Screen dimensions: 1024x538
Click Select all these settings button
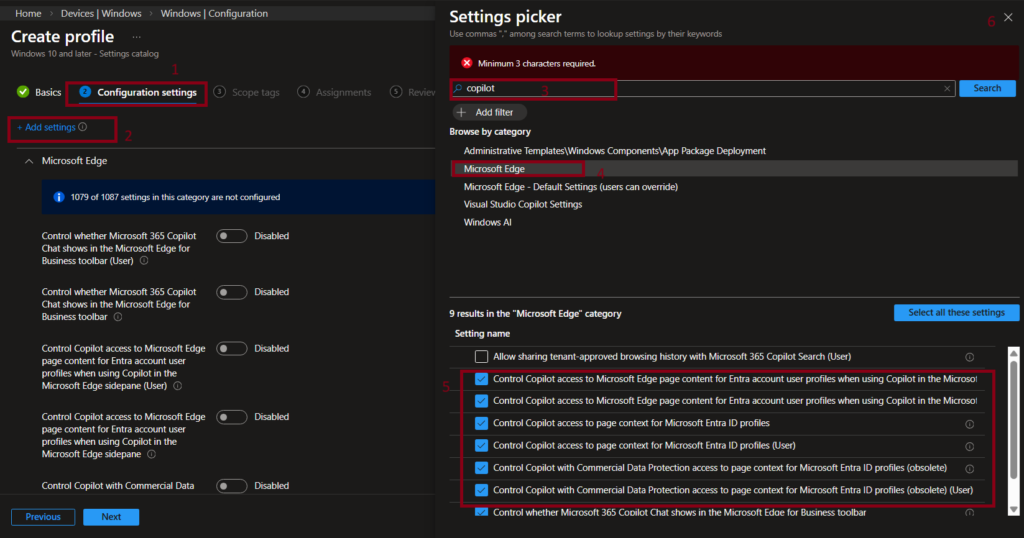coord(956,313)
